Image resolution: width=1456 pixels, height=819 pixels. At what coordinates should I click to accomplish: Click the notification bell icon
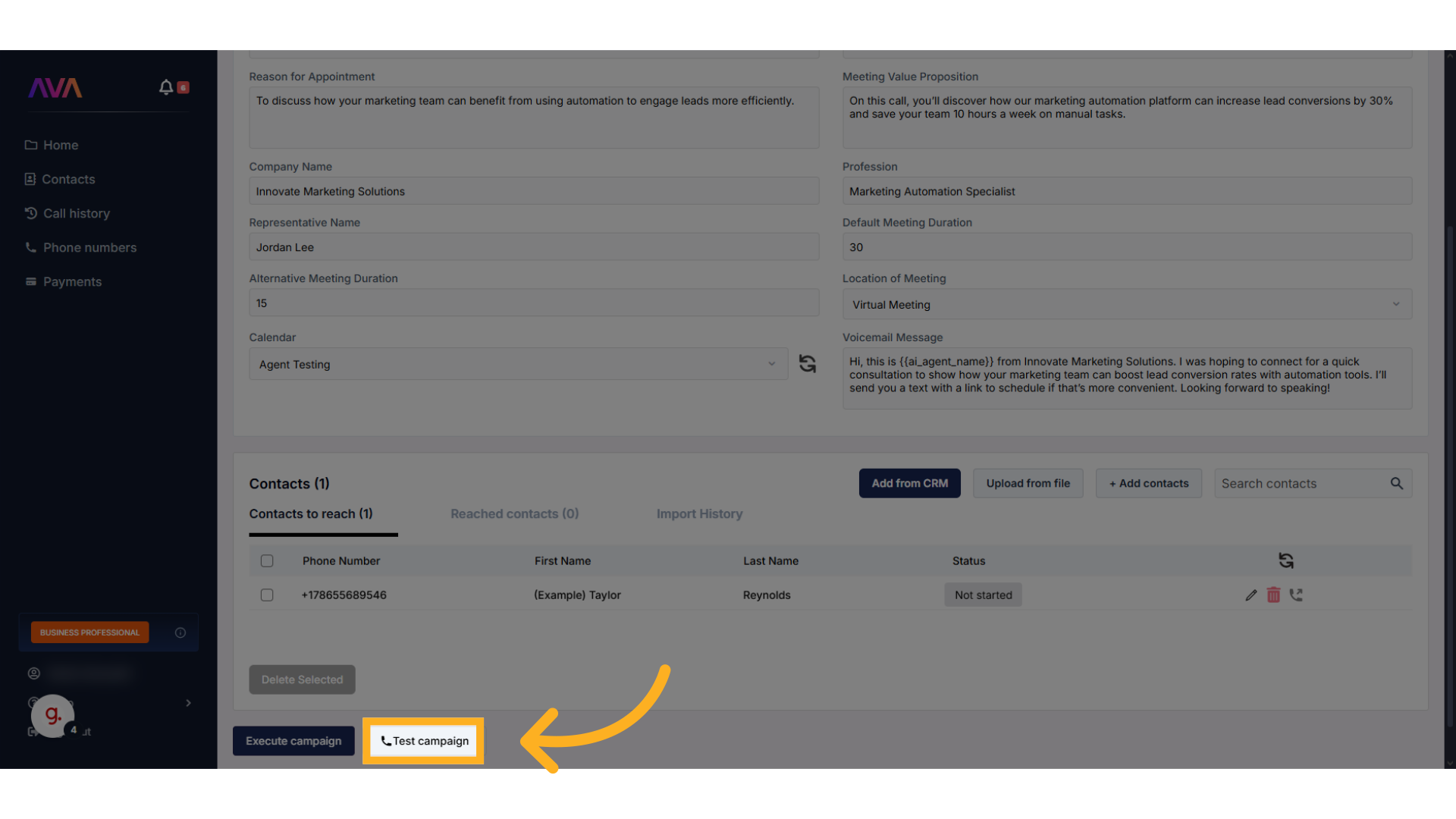(166, 87)
